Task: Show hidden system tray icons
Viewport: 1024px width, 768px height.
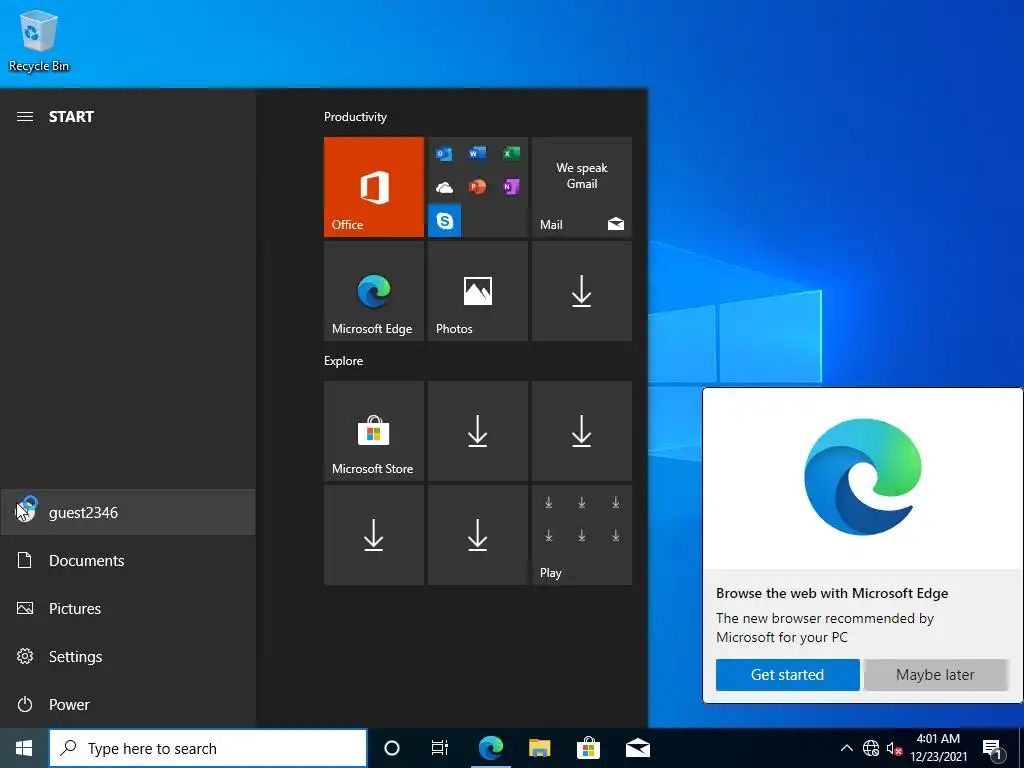Action: 846,748
